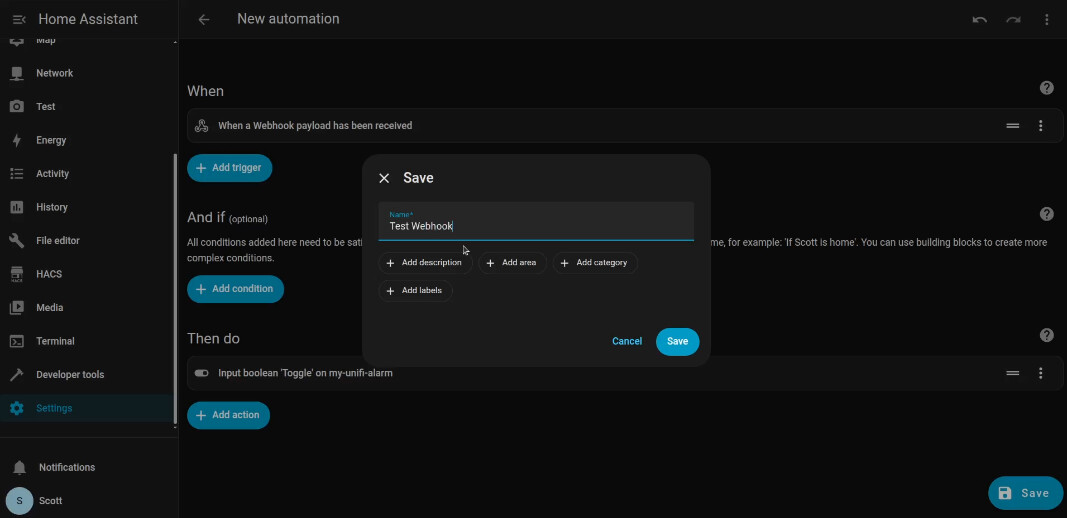Viewport: 1067px width, 518px height.
Task: Open Developer tools in the sidebar
Action: (x=69, y=375)
